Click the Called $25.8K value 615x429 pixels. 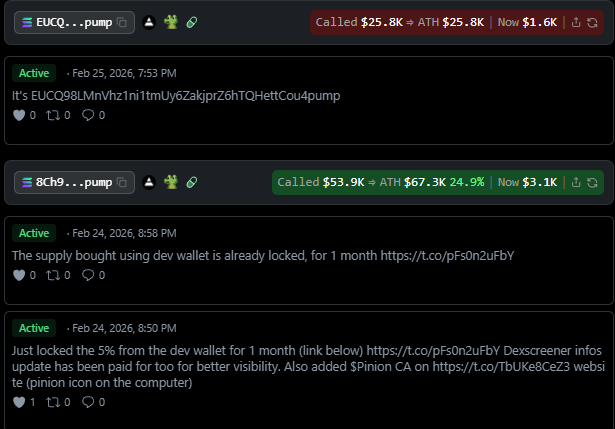[382, 22]
